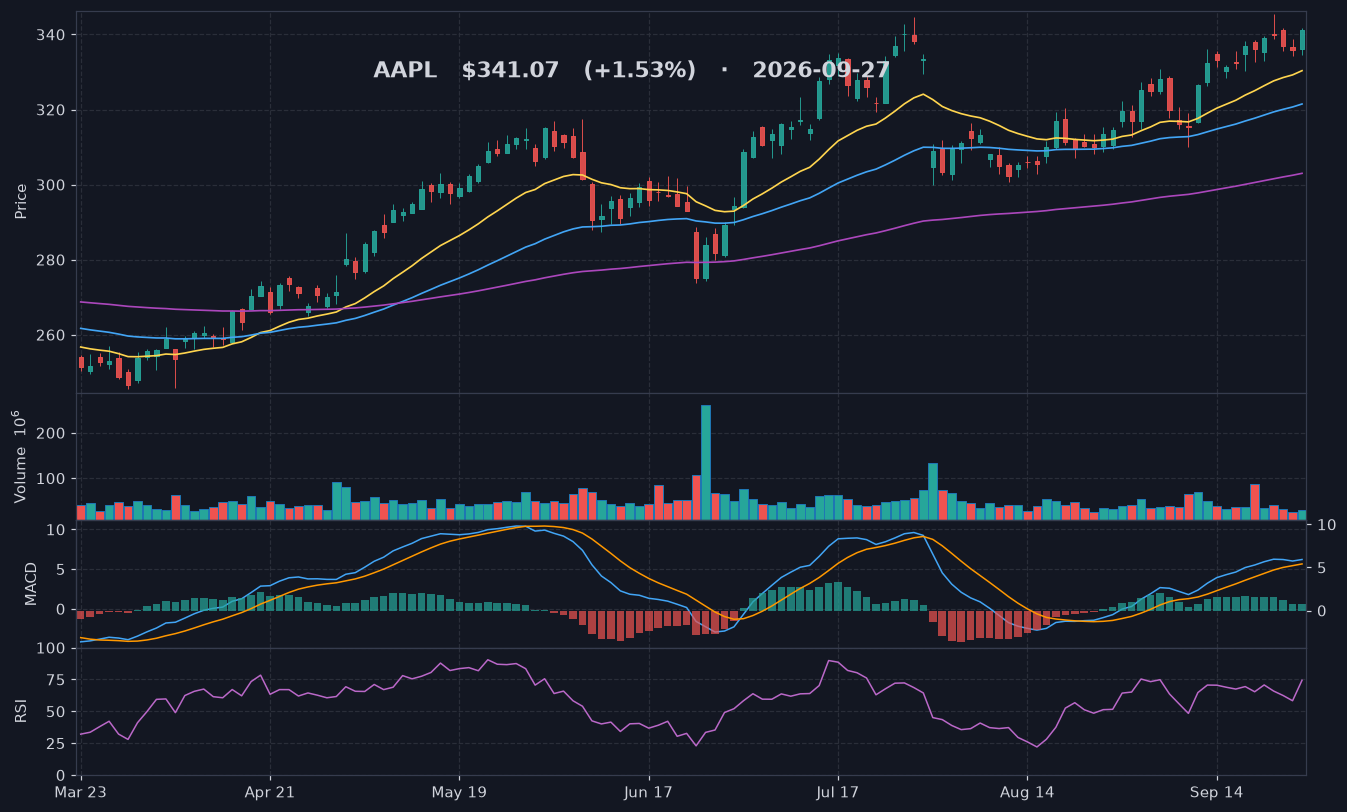Screen dimensions: 1347x812
Task: Click the 2026-09-27 date in title
Action: pyautogui.click(x=821, y=71)
